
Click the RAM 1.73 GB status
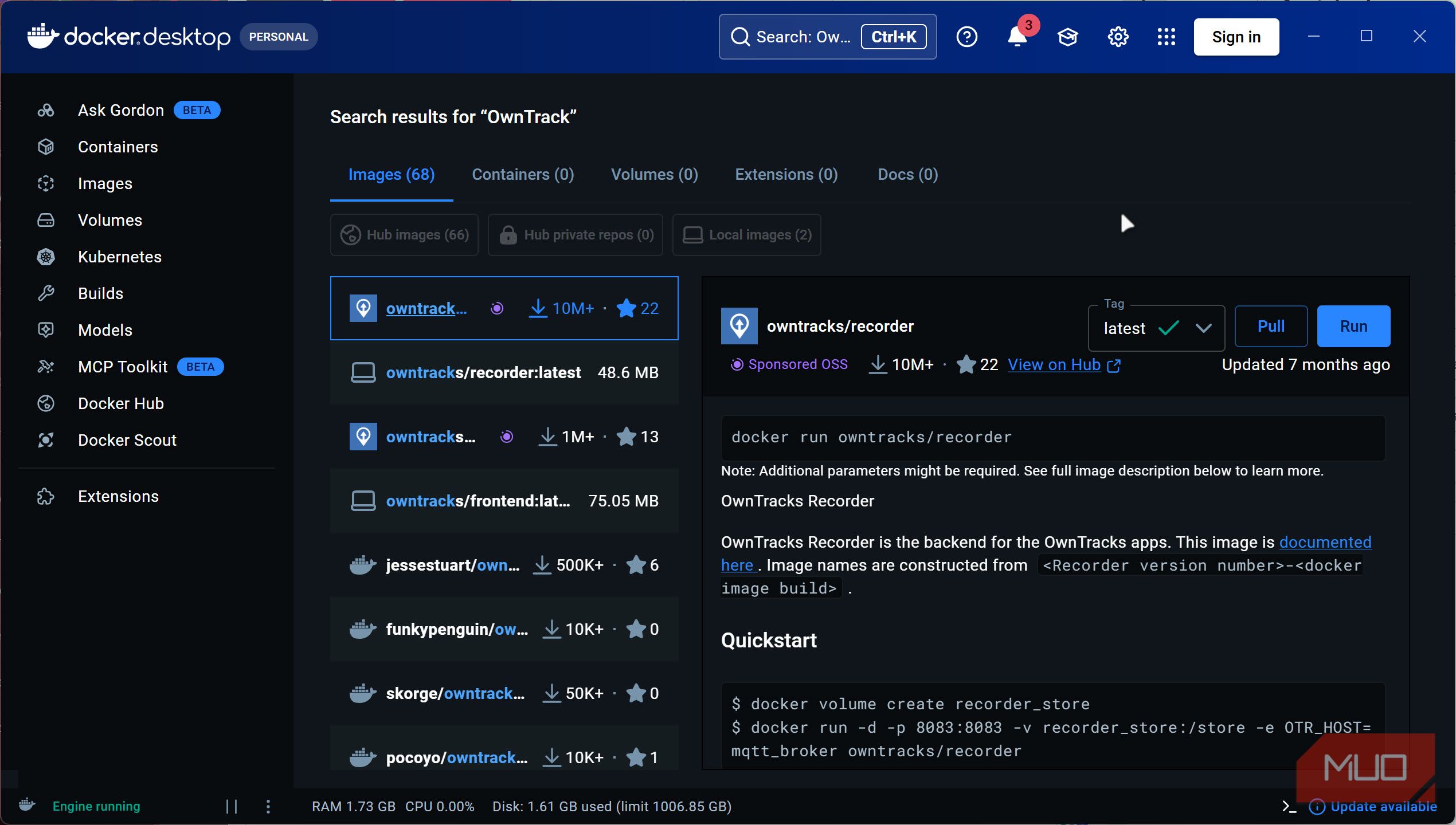click(x=353, y=807)
